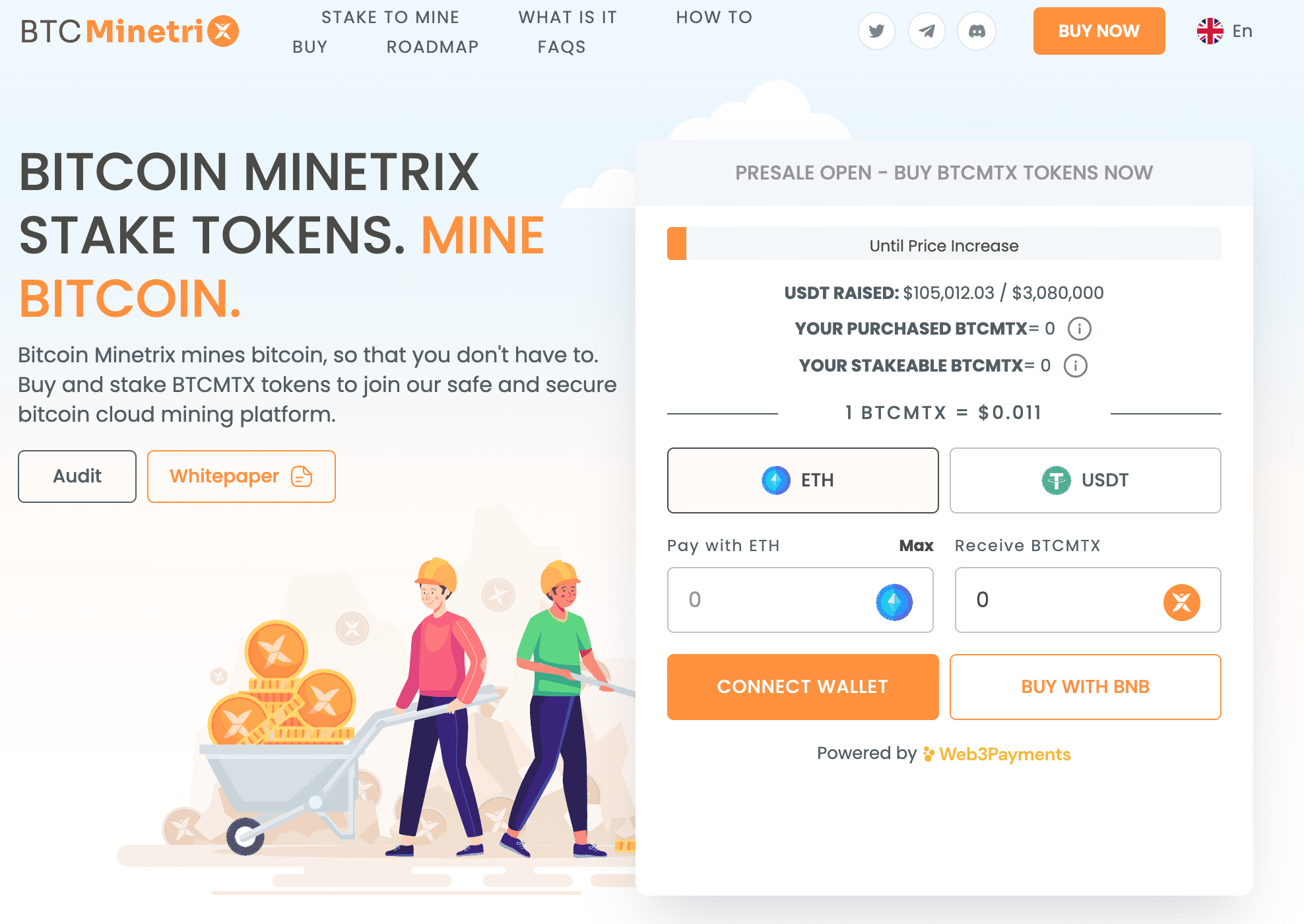The width and height of the screenshot is (1304, 924).
Task: Click the BTCMTX token icon in the Receive field
Action: point(1181,602)
